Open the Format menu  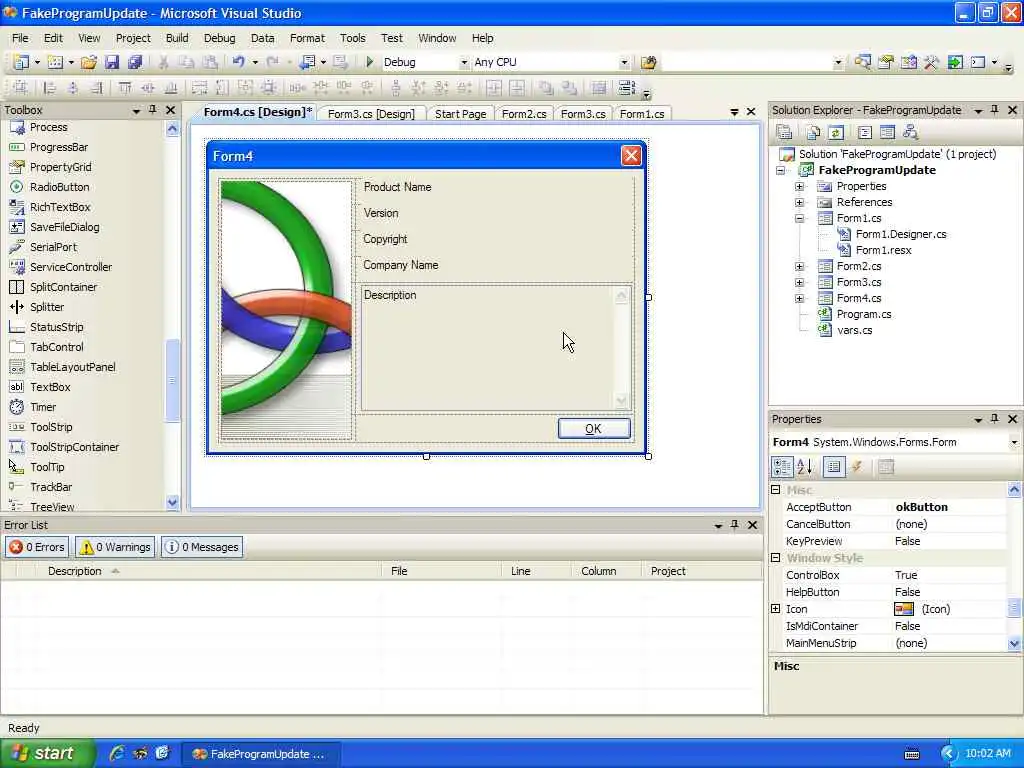[307, 38]
